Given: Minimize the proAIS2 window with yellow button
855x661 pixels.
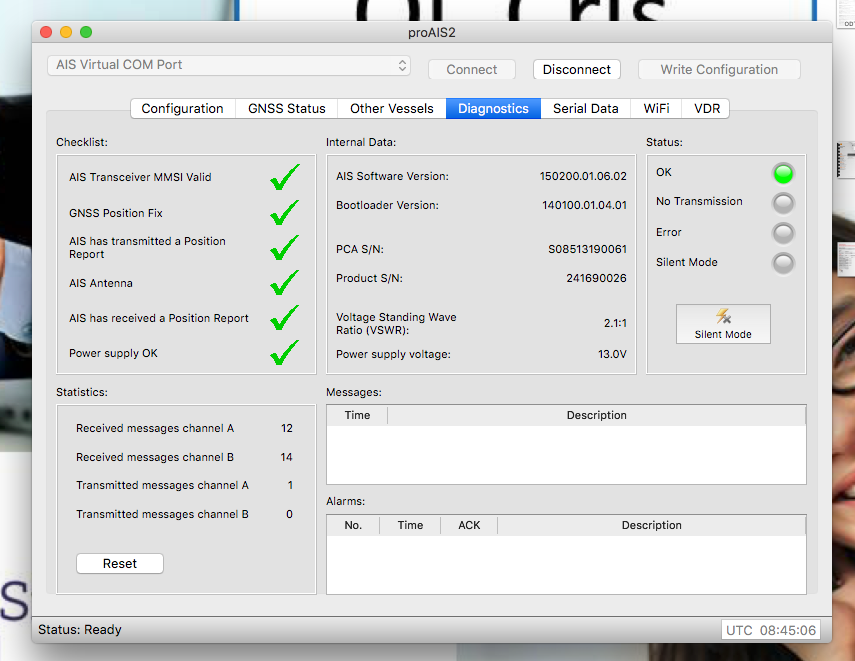Looking at the screenshot, I should (x=66, y=32).
